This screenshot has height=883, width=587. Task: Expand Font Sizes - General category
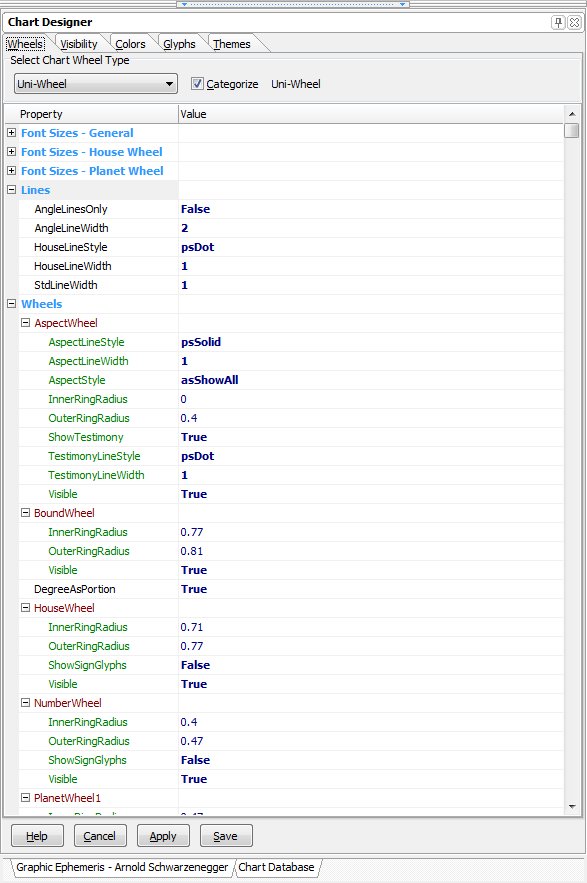(x=11, y=133)
